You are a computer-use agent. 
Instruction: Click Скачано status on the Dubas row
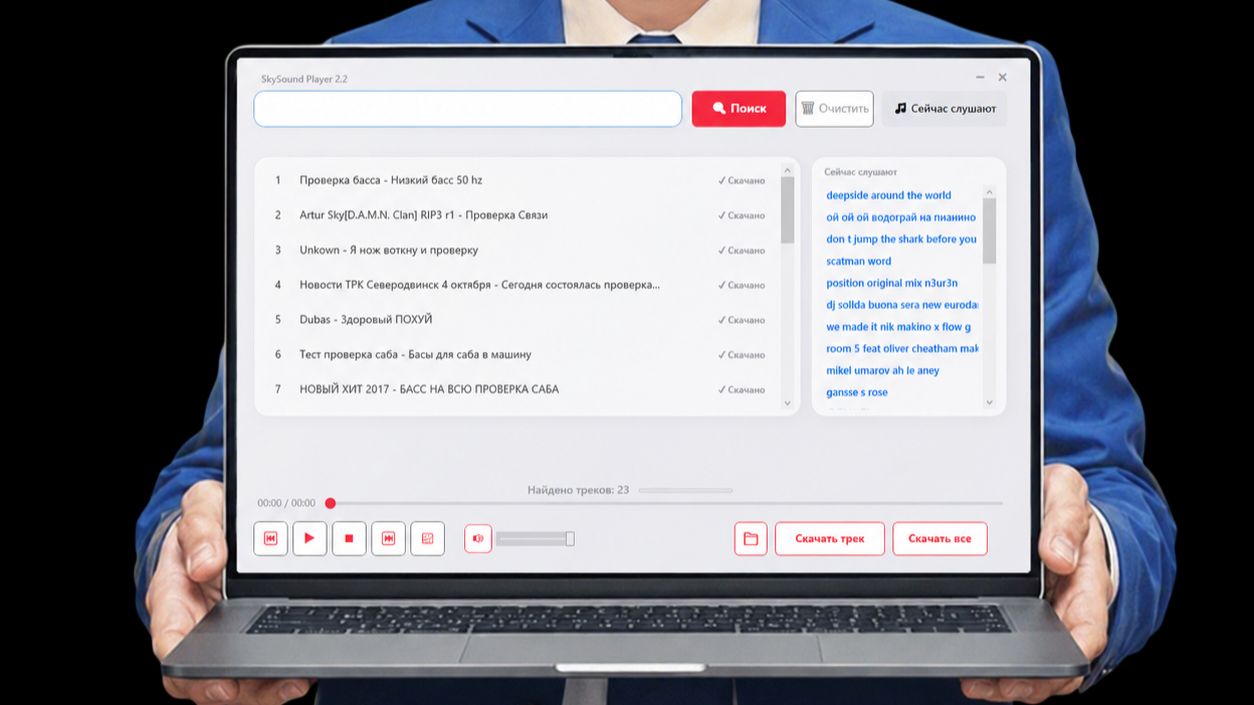tap(741, 320)
